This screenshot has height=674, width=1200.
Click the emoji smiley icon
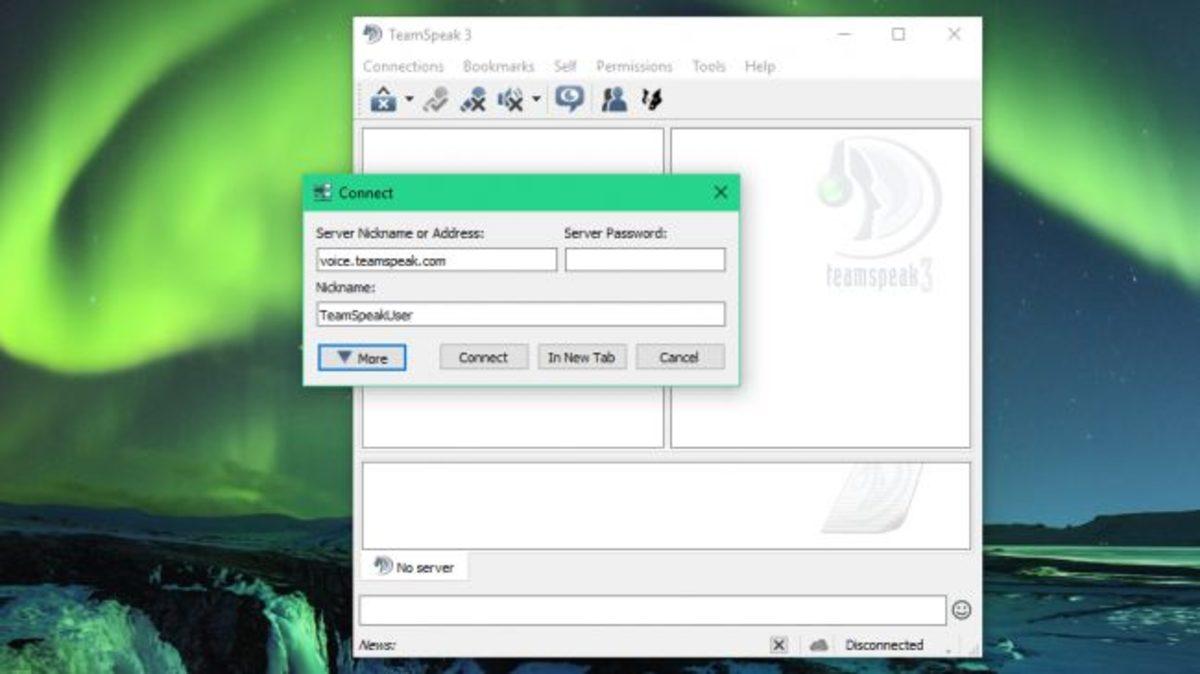[961, 610]
